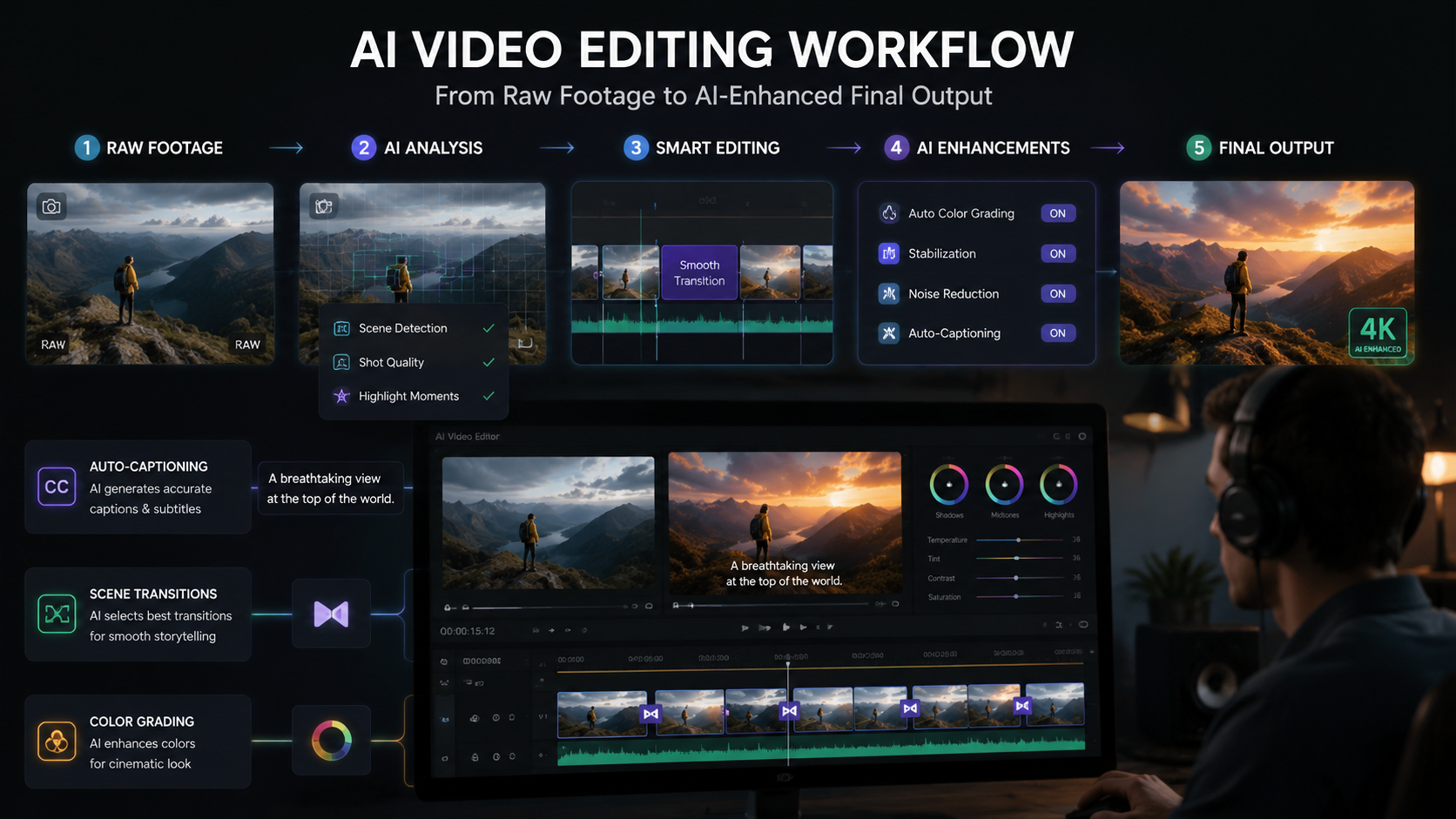
Task: Click the "AI Video Editor" window title
Action: click(468, 437)
